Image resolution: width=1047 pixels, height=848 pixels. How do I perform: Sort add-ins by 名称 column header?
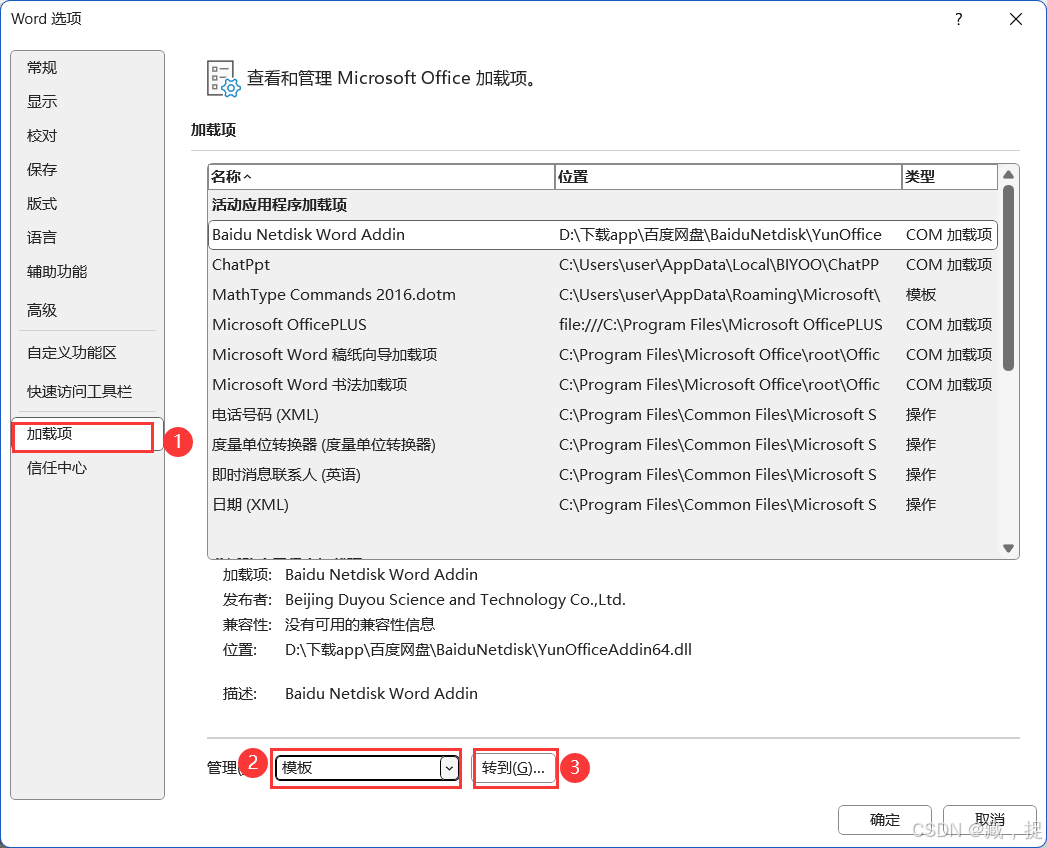tap(381, 177)
